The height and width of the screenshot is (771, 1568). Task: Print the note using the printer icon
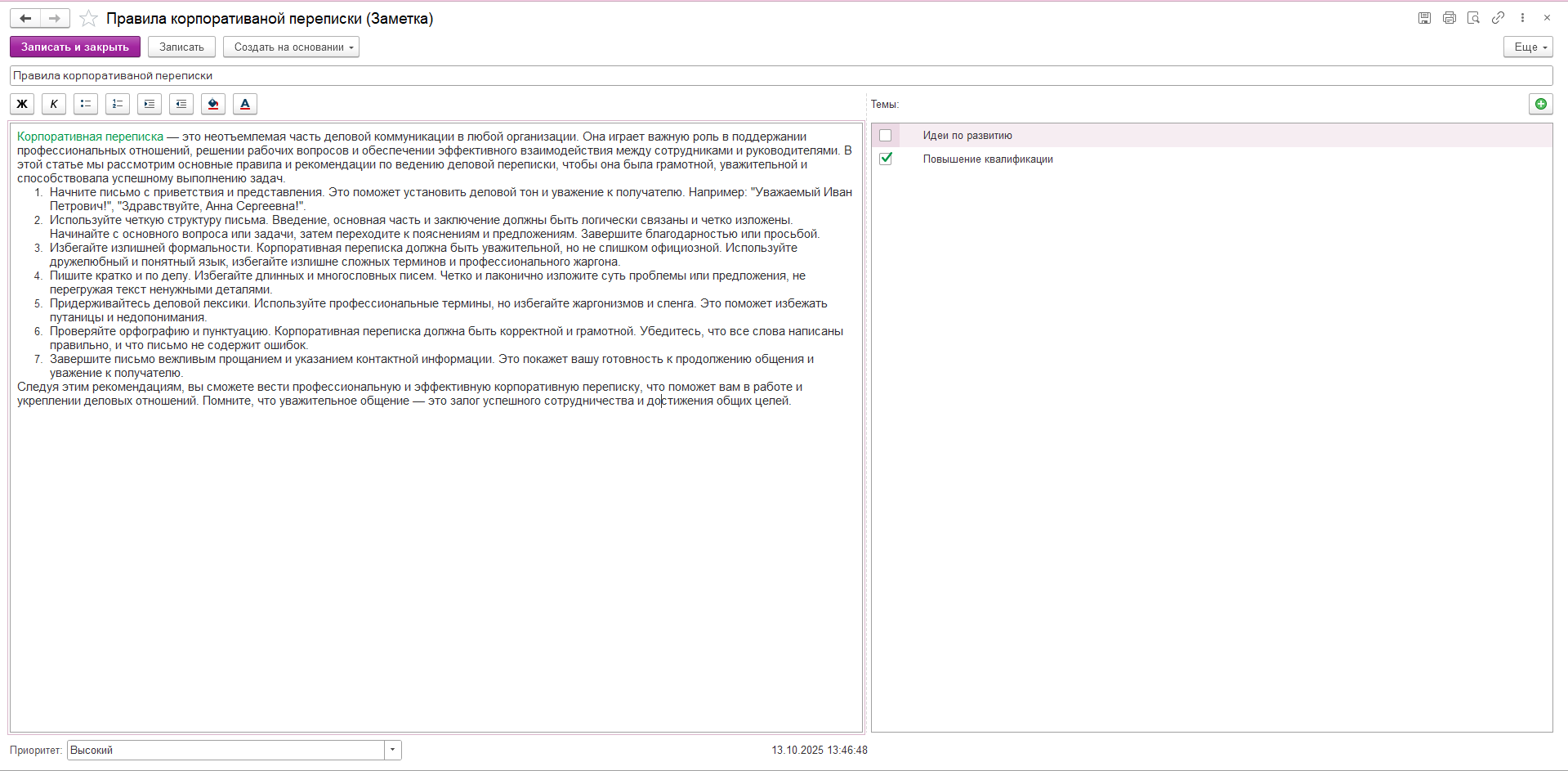(x=1449, y=18)
